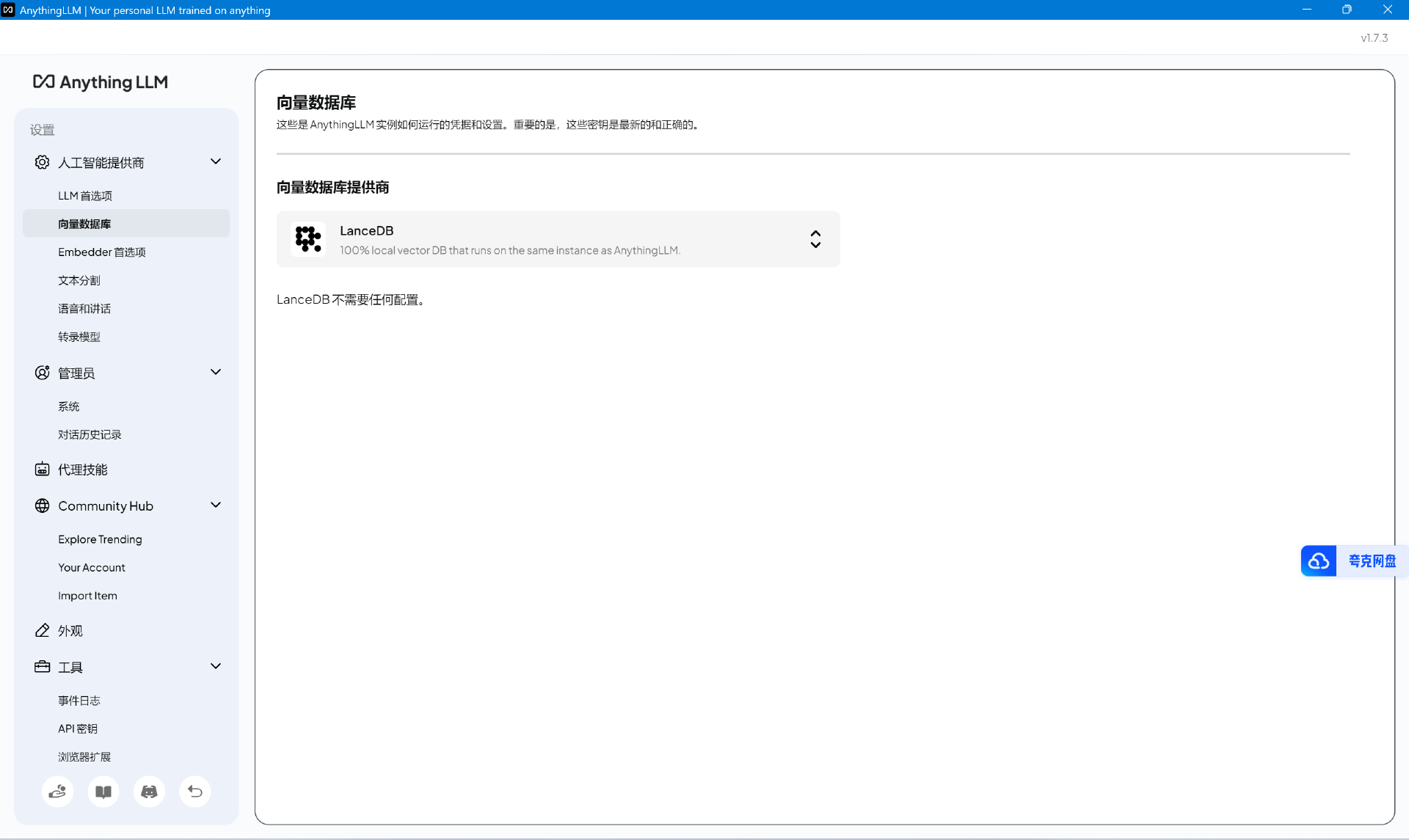The height and width of the screenshot is (840, 1409).
Task: Click the 外观 pencil icon
Action: [43, 631]
